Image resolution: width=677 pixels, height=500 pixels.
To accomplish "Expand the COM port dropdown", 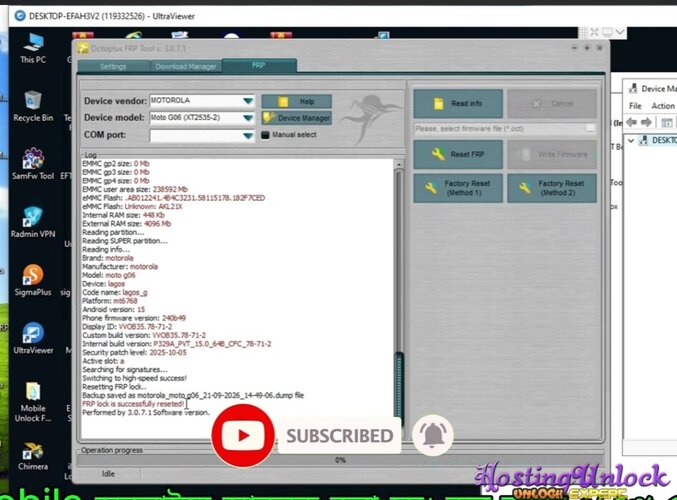I will pos(248,136).
